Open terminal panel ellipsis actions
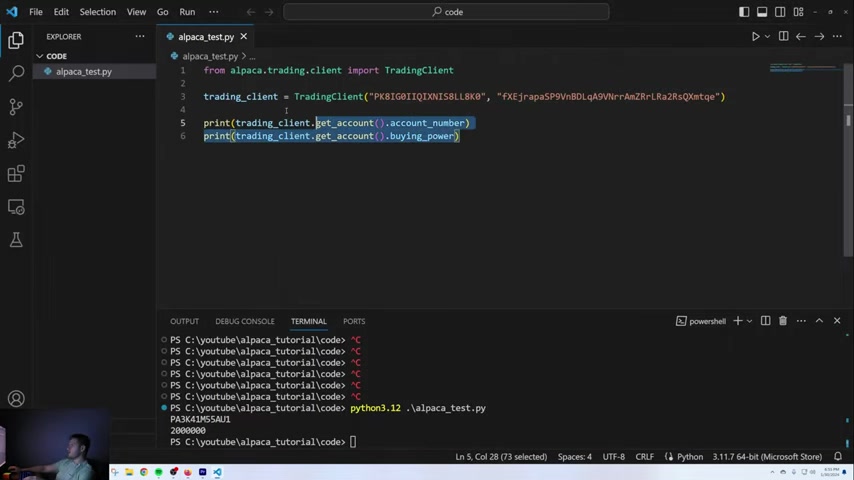 801,321
